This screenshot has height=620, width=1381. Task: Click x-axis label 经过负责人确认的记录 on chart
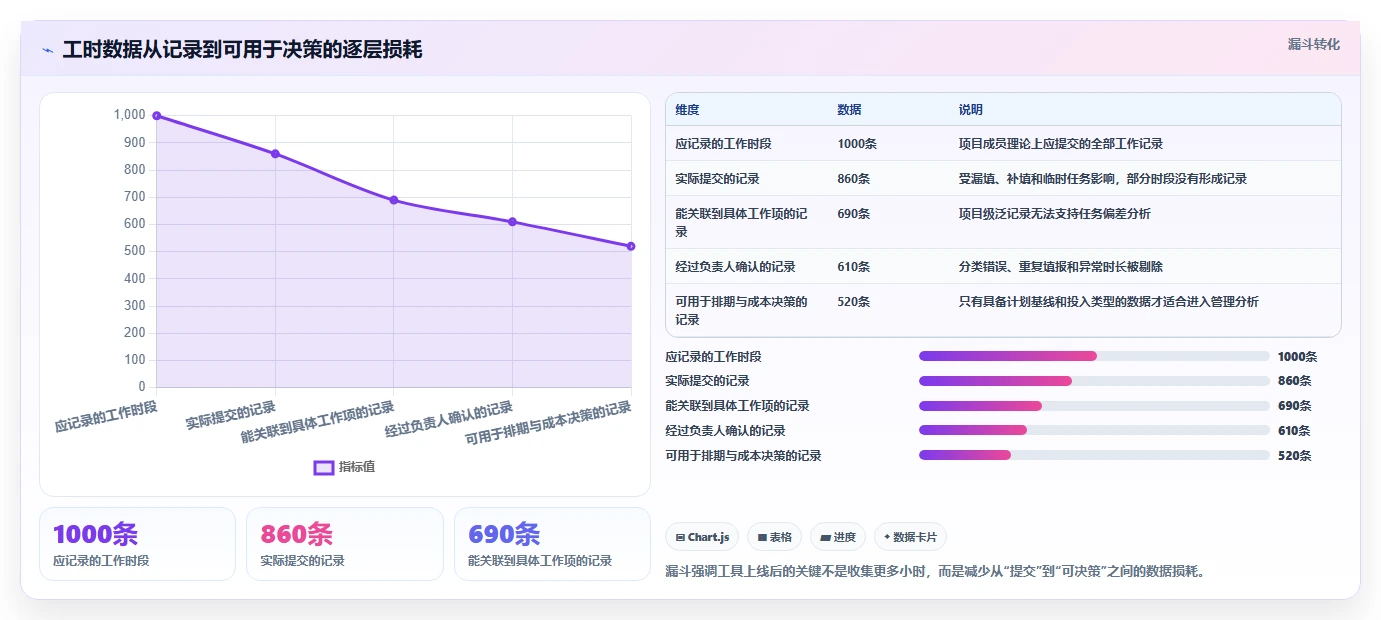[449, 419]
